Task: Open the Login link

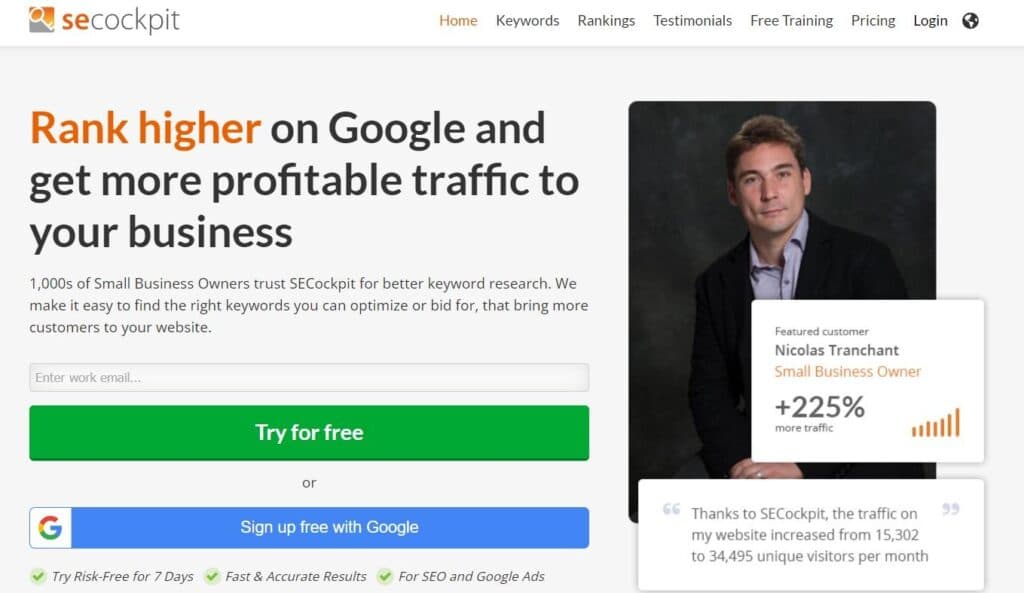Action: [x=930, y=20]
